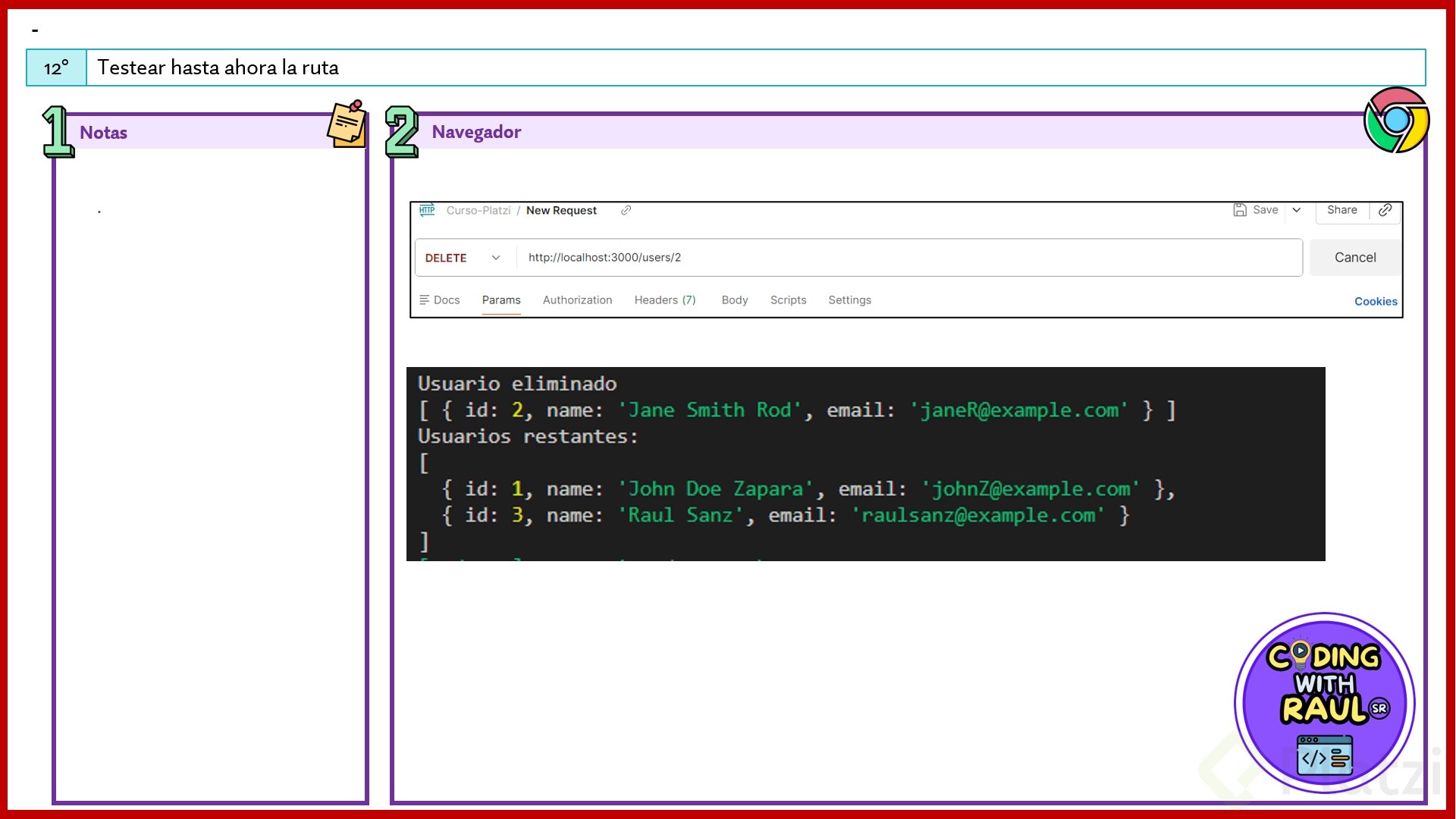Click the copy link icon beside Share
The image size is (1456, 819).
[1385, 210]
